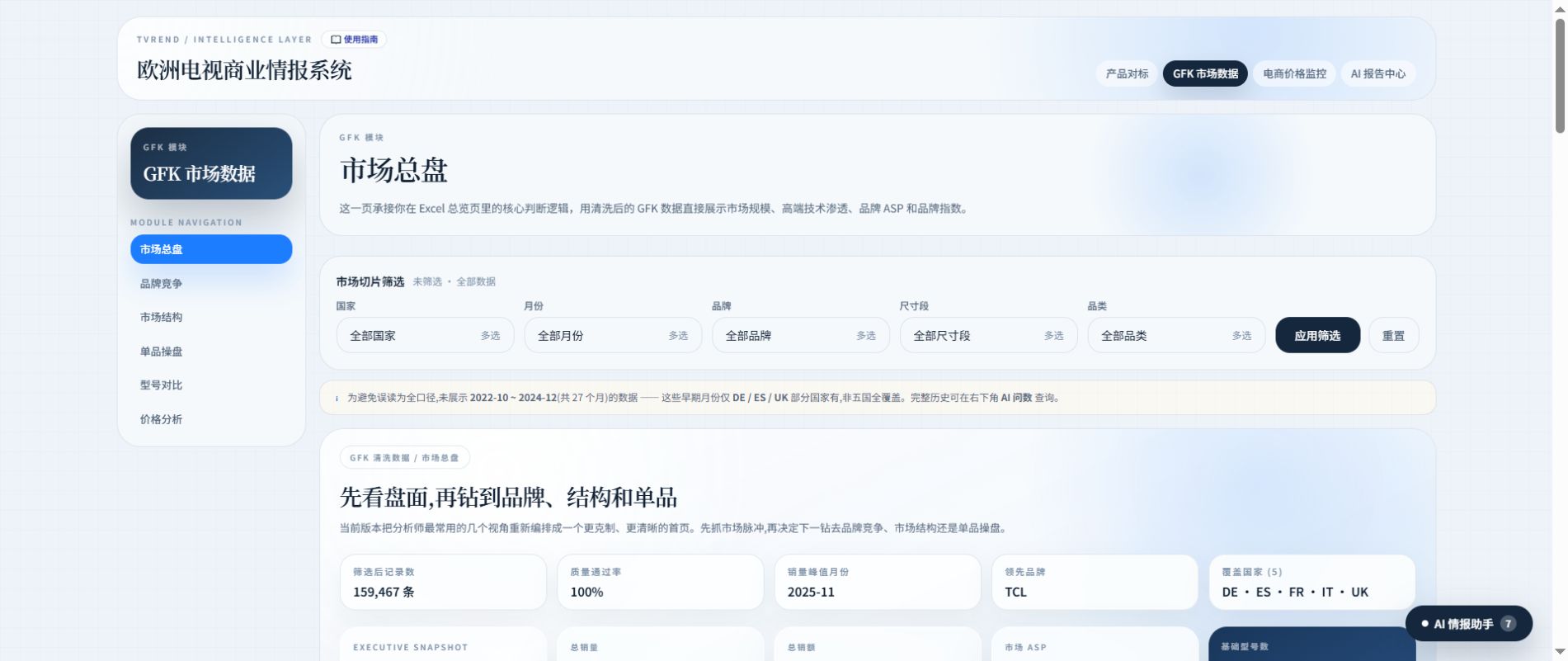Open the 全部月份 month dropdown
Image resolution: width=1568 pixels, height=661 pixels.
[613, 336]
